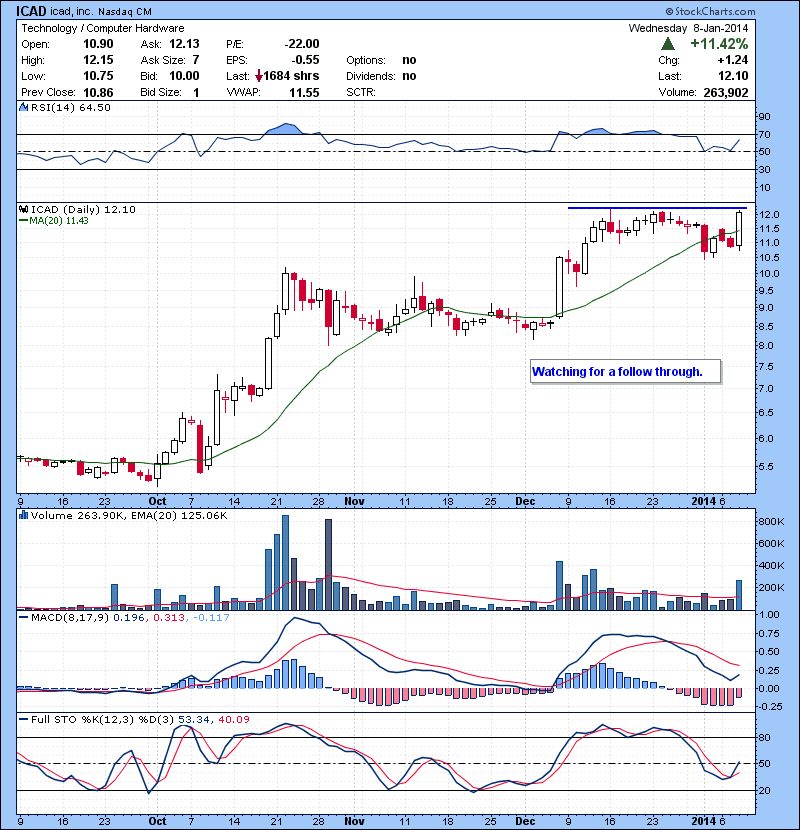Click the candlestick icon before ICAD (Daily)
The image size is (800, 830).
(x=23, y=210)
